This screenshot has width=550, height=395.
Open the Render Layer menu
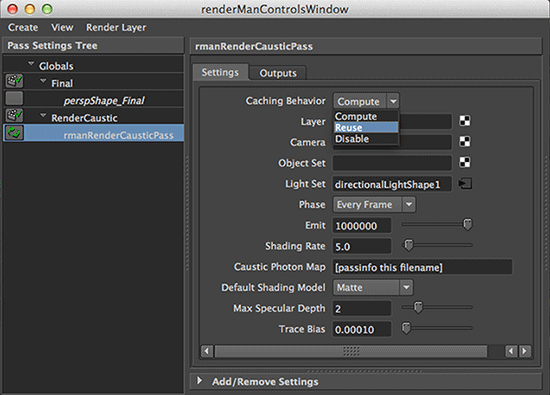pyautogui.click(x=116, y=27)
